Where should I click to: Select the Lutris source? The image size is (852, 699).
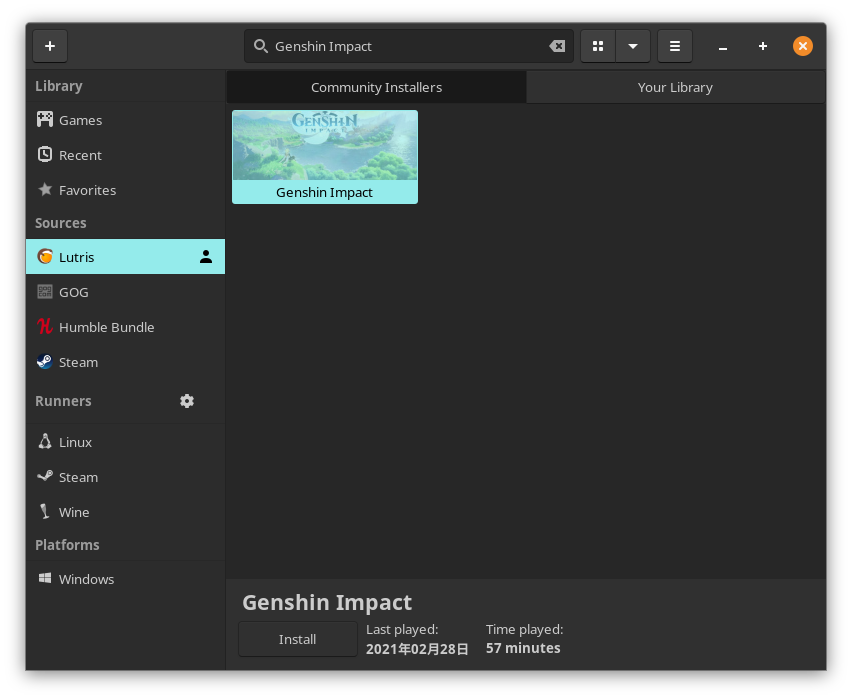click(126, 257)
